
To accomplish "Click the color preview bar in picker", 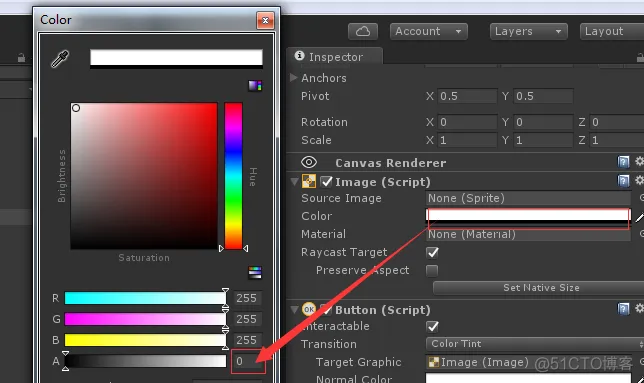I will (x=176, y=59).
